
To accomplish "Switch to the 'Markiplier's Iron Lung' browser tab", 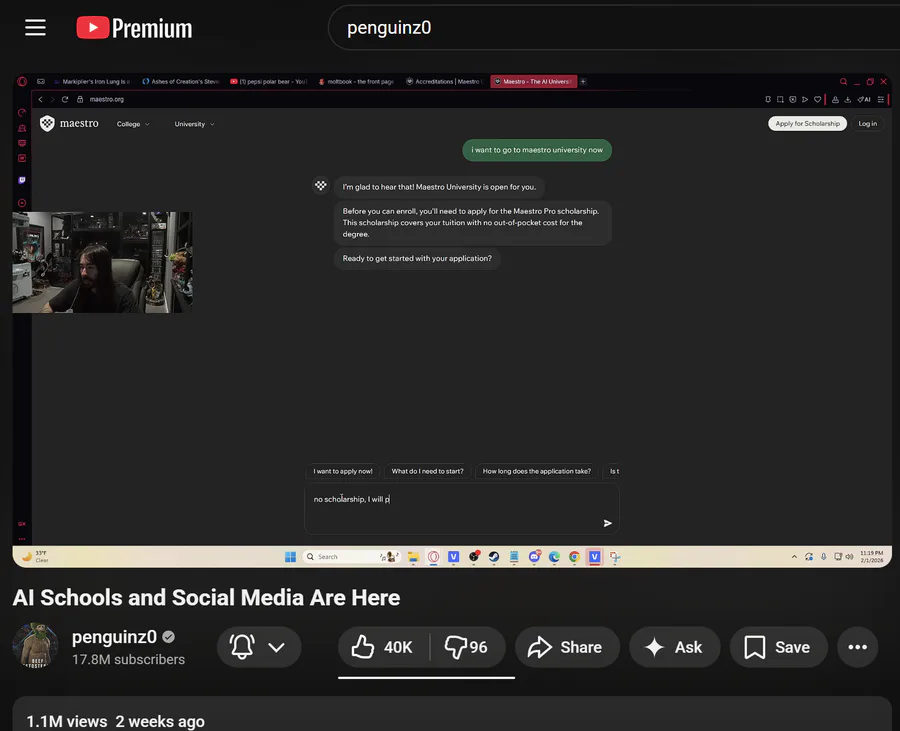I will [x=92, y=81].
